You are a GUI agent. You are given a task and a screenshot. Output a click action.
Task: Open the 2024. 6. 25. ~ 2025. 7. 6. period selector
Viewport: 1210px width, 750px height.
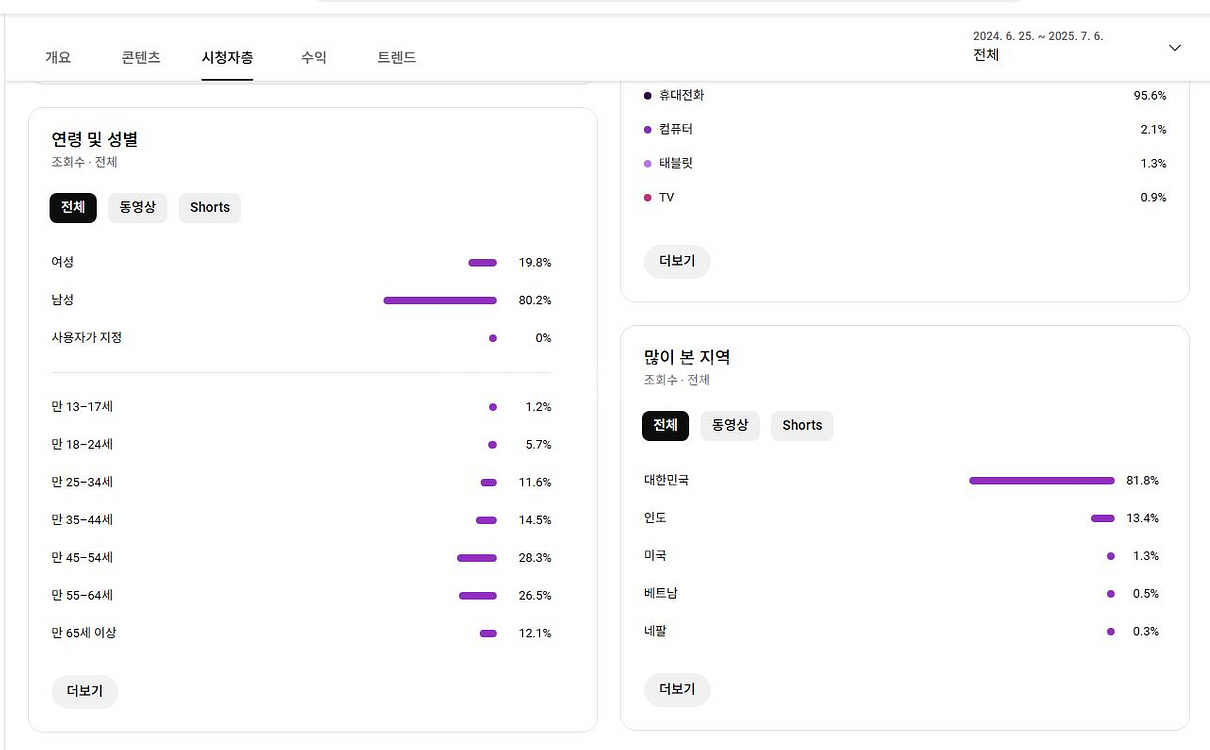coord(1040,46)
